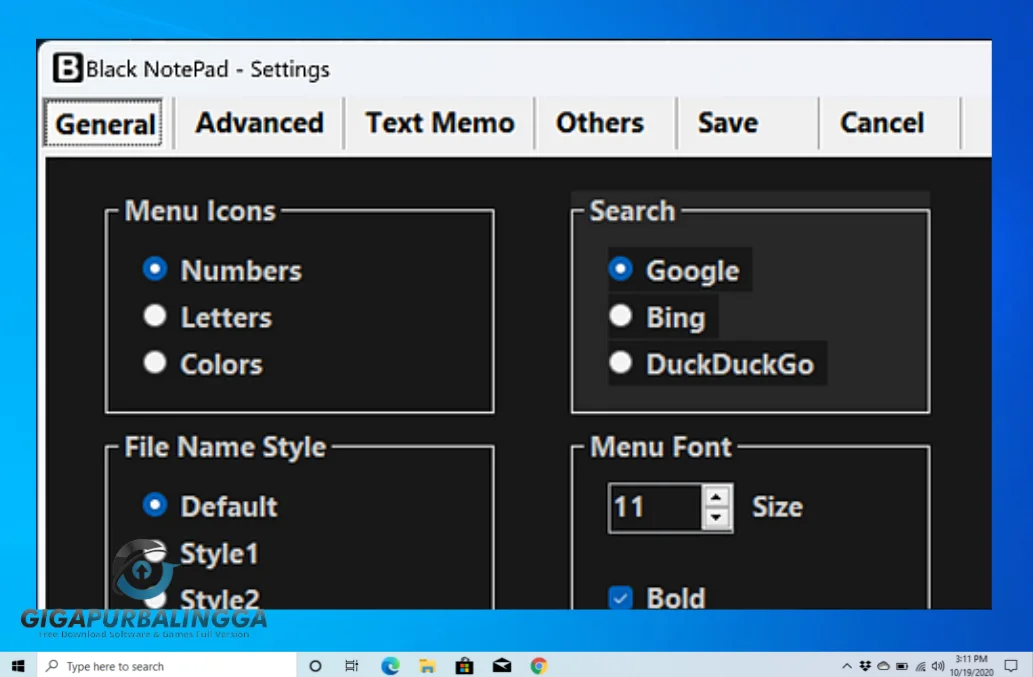This screenshot has width=1033, height=677.
Task: Increase menu font size with up arrow
Action: click(x=716, y=497)
